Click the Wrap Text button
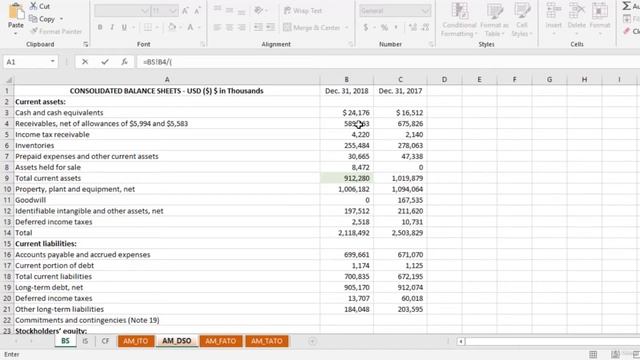Image resolution: width=640 pixels, height=360 pixels. pos(303,11)
